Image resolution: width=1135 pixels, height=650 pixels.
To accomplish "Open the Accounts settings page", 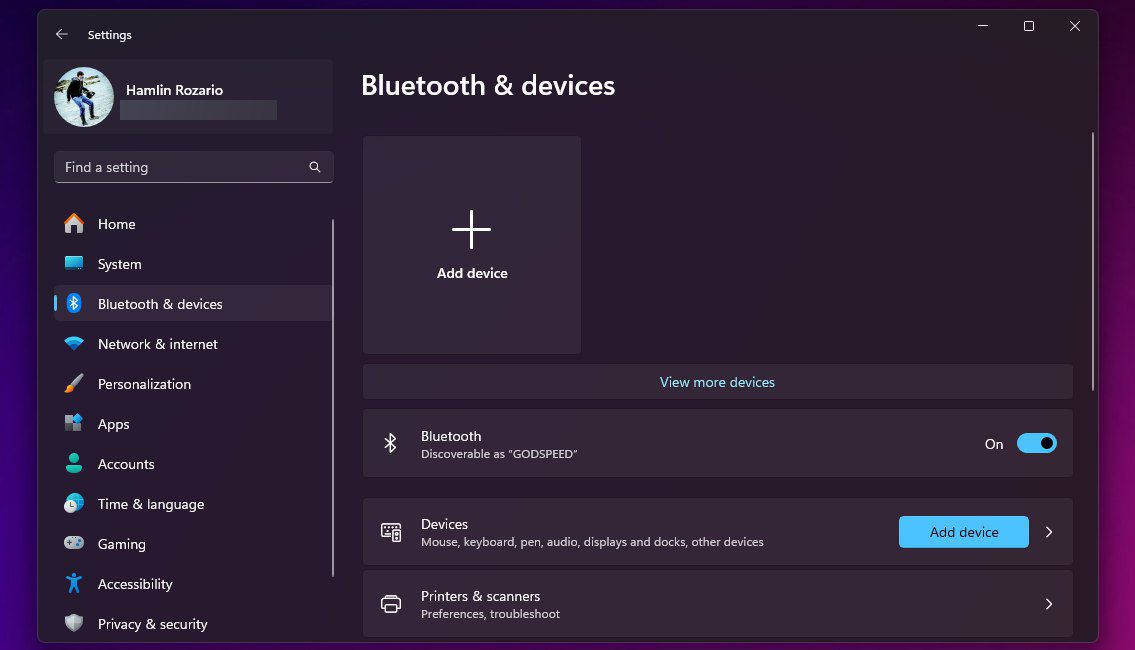I will point(126,464).
